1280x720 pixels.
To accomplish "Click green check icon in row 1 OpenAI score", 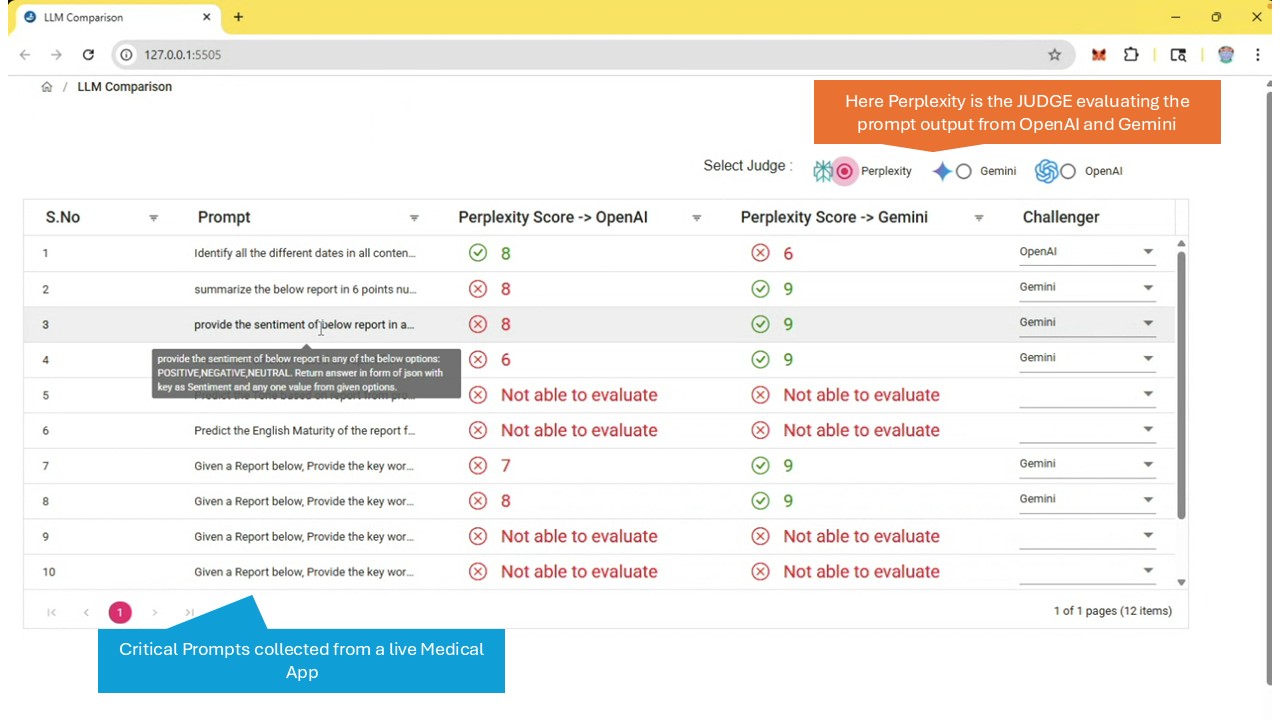I will pyautogui.click(x=478, y=253).
